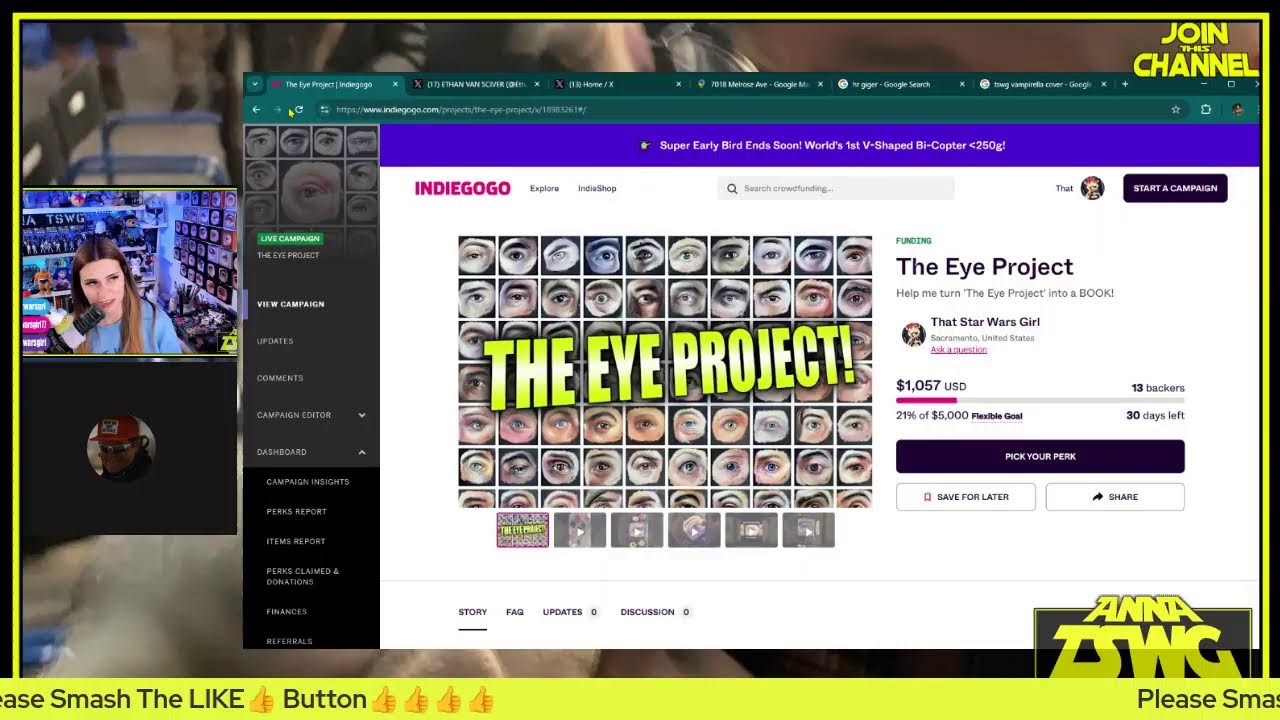Click the Search crowdfunding input field
1280x720 pixels.
point(840,188)
